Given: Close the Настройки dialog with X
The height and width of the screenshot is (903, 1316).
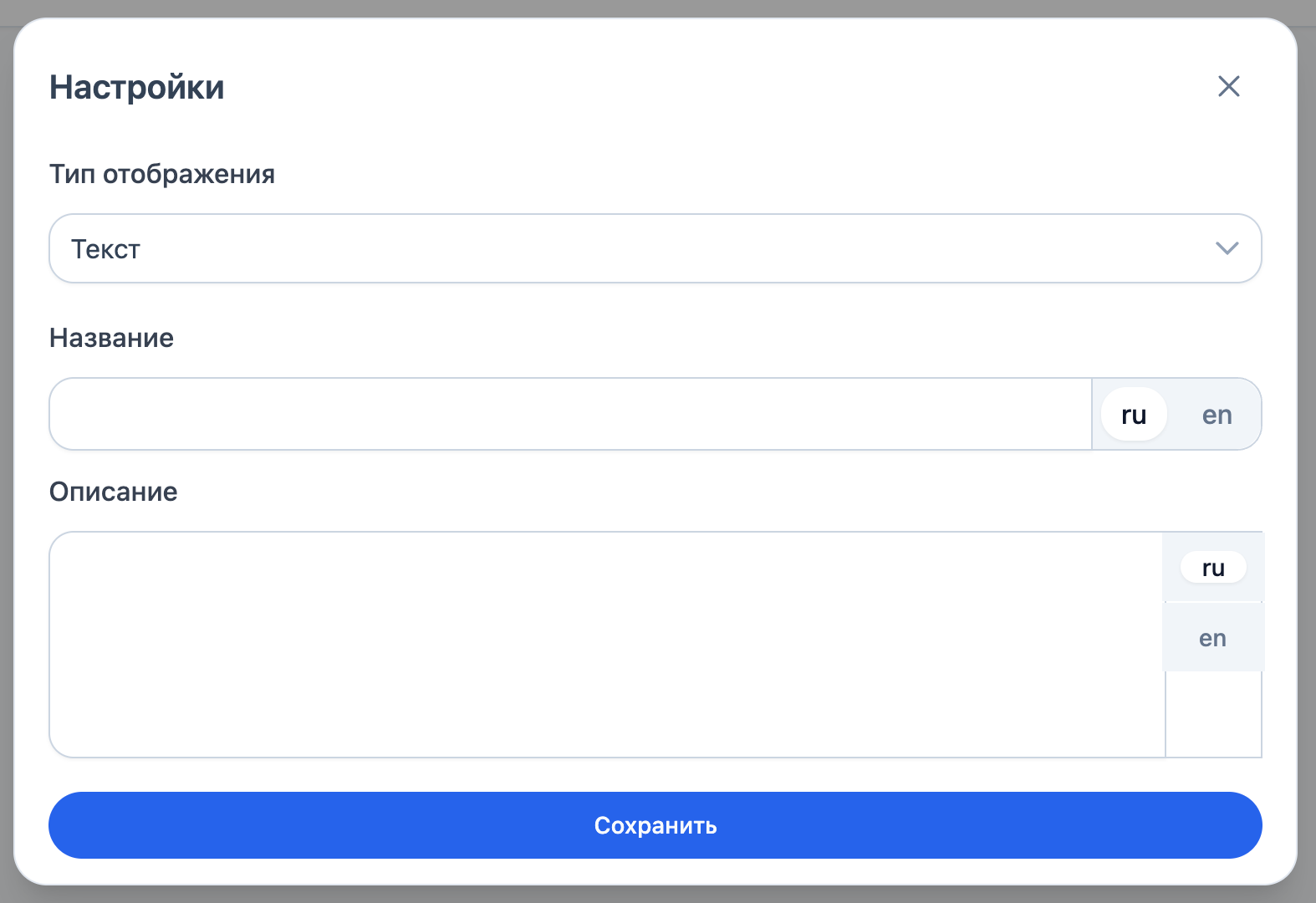Looking at the screenshot, I should point(1228,86).
